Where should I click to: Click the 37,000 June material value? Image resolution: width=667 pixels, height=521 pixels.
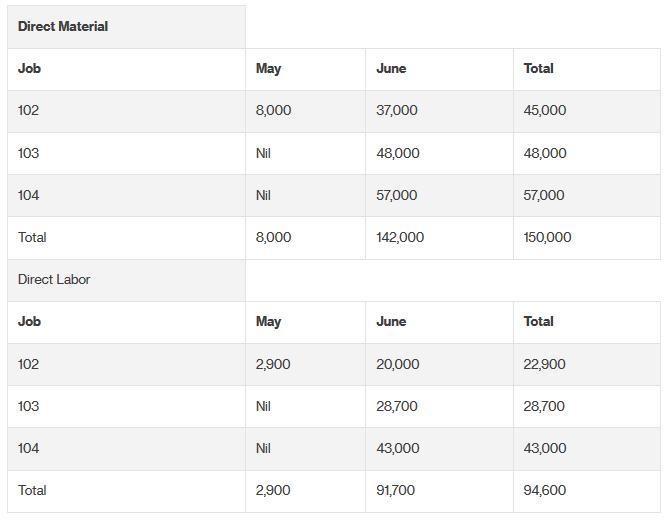396,111
